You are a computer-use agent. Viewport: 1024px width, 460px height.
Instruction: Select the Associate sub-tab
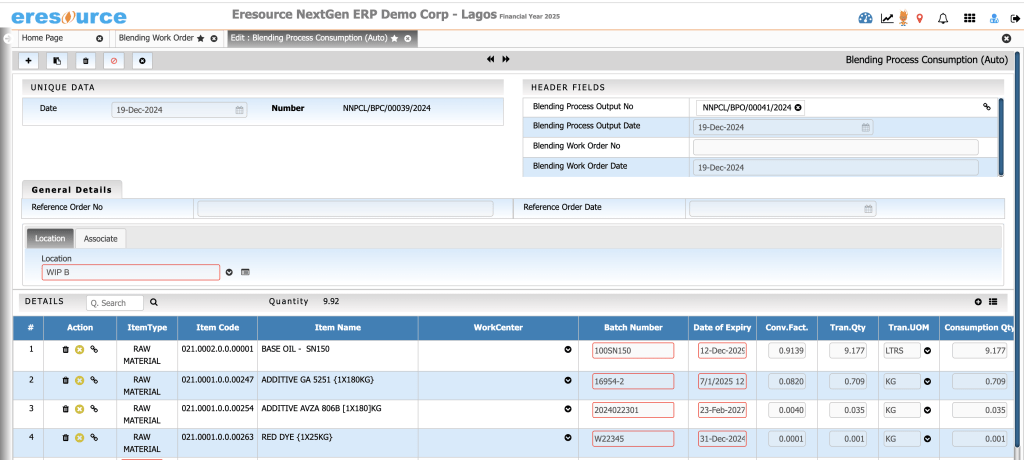(101, 238)
